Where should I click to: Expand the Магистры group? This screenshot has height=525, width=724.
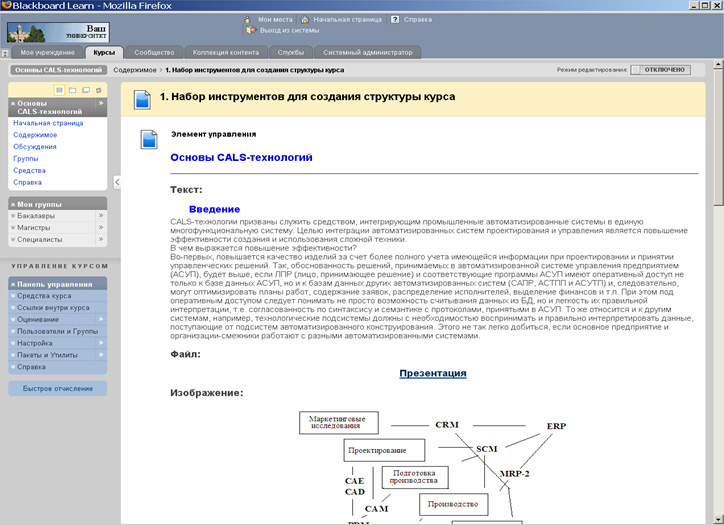pyautogui.click(x=13, y=228)
